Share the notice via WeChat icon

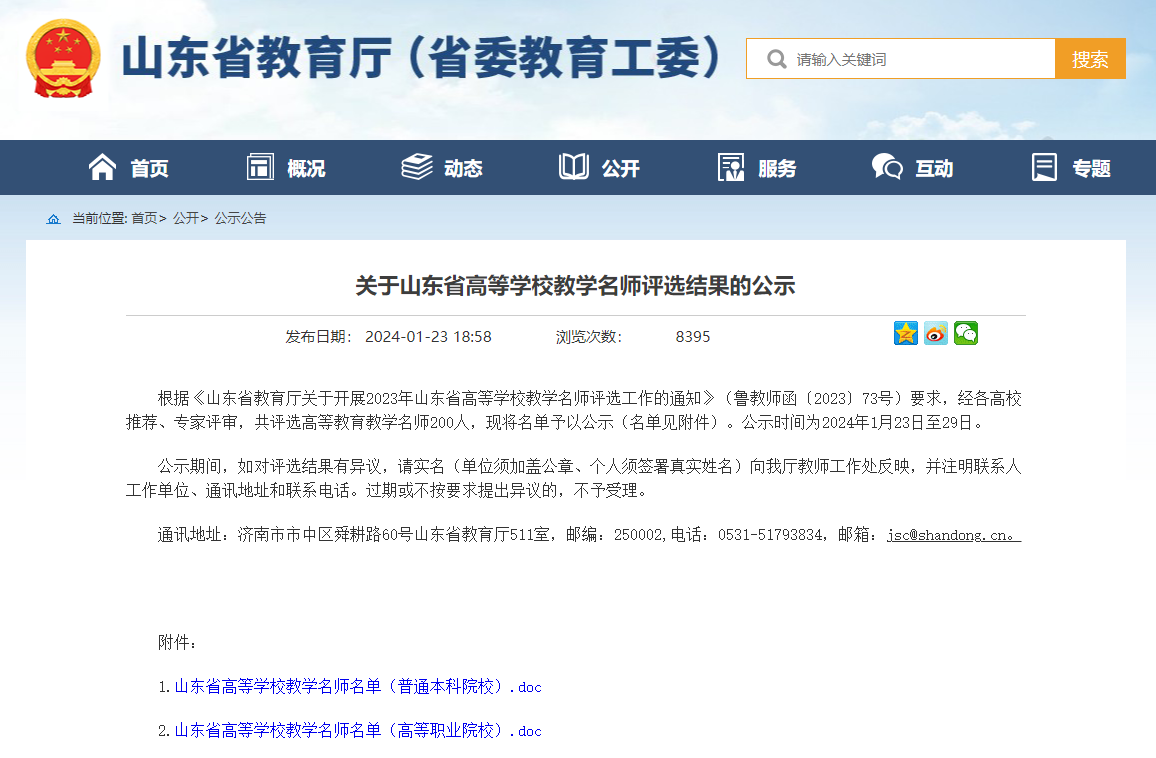(x=966, y=334)
